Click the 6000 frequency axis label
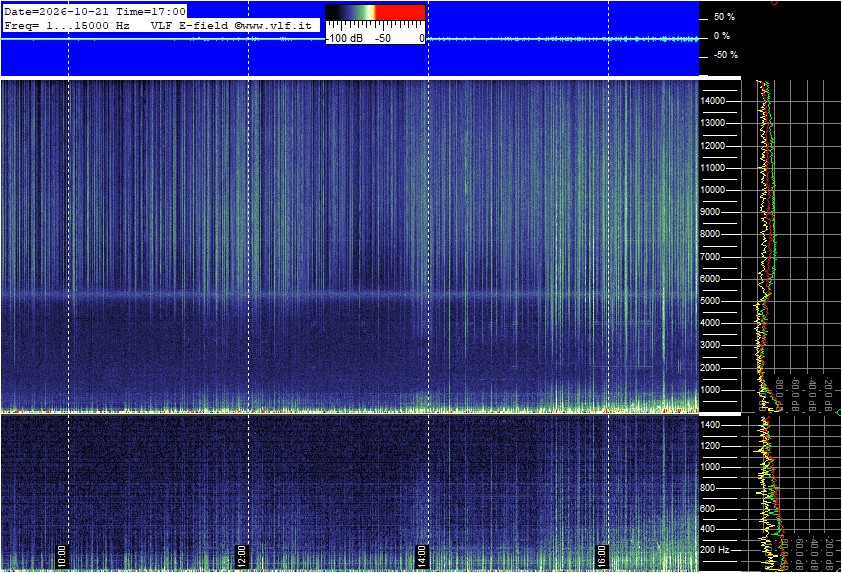This screenshot has width=842, height=573. coord(710,279)
